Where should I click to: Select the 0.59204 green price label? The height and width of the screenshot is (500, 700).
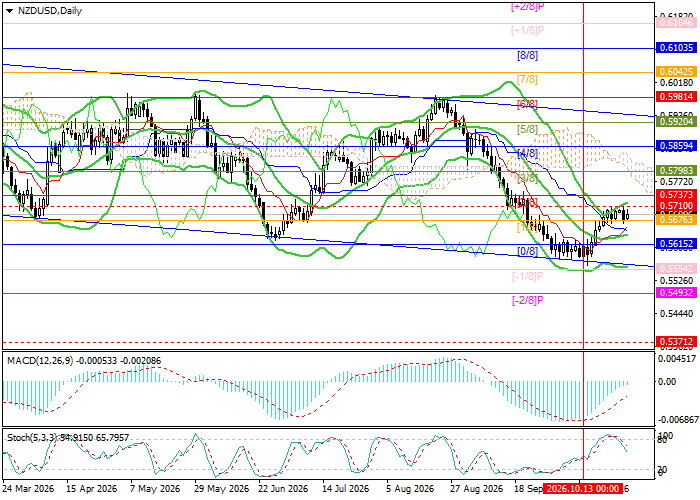click(676, 121)
